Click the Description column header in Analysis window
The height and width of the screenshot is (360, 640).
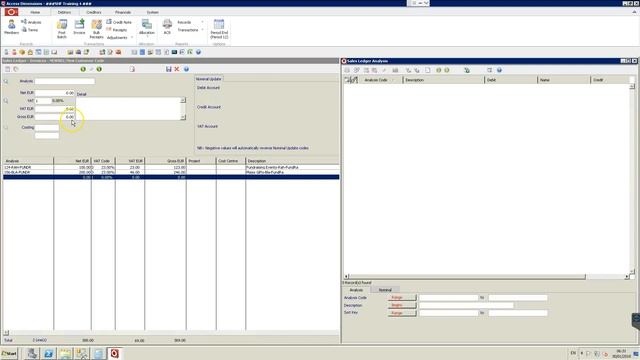443,80
